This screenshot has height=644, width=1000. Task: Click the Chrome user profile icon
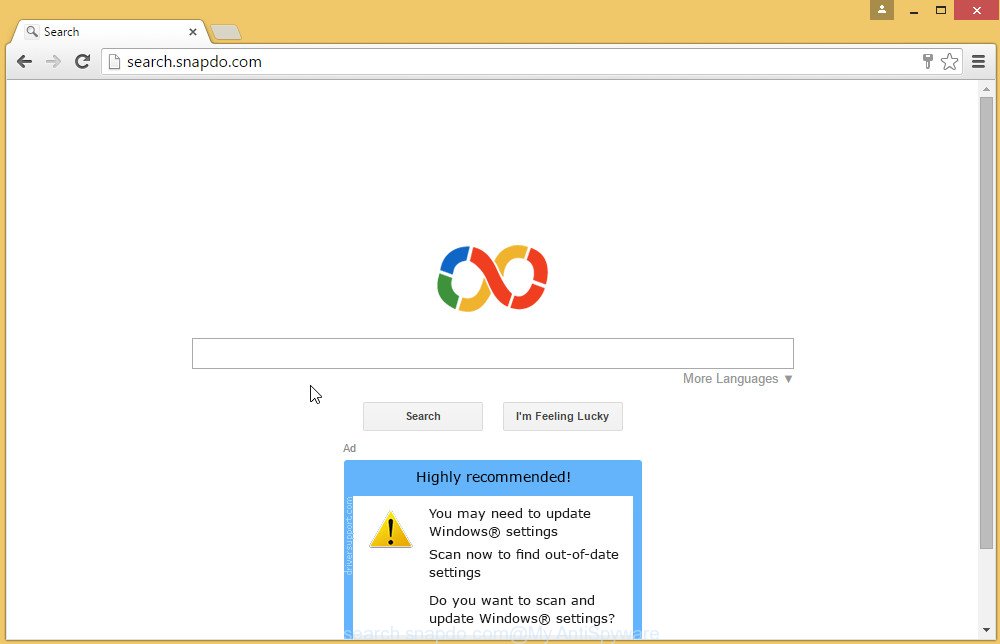(882, 10)
